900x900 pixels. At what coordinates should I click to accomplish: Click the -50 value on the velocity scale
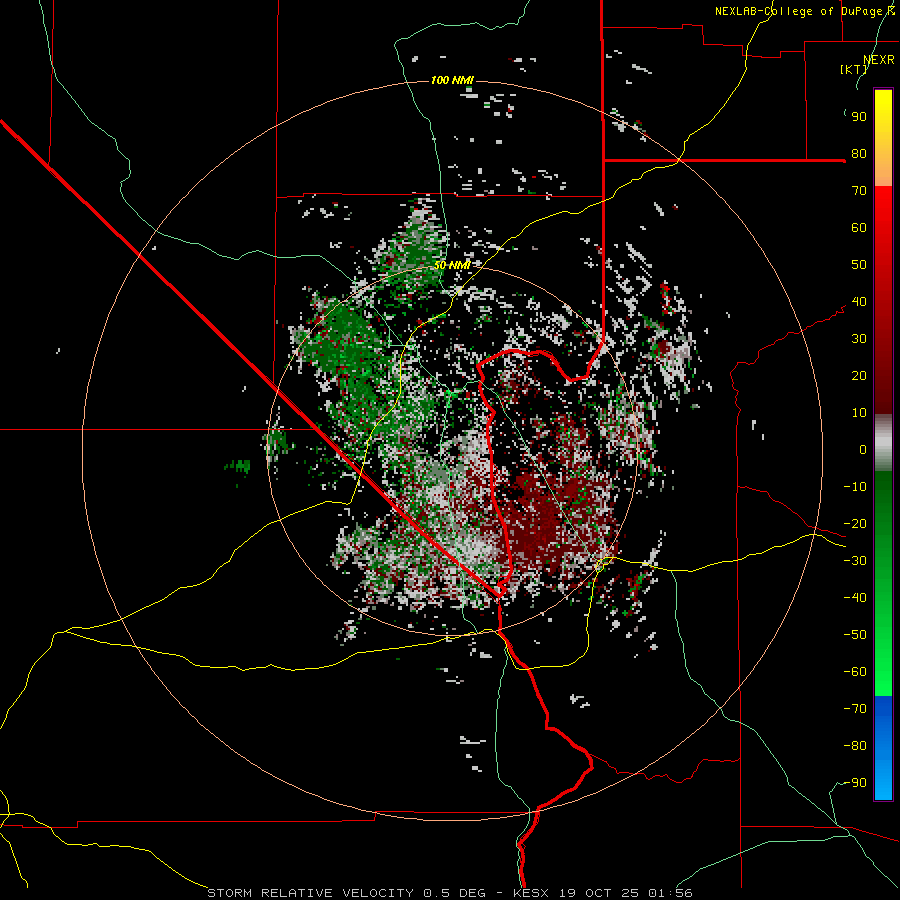tap(855, 635)
